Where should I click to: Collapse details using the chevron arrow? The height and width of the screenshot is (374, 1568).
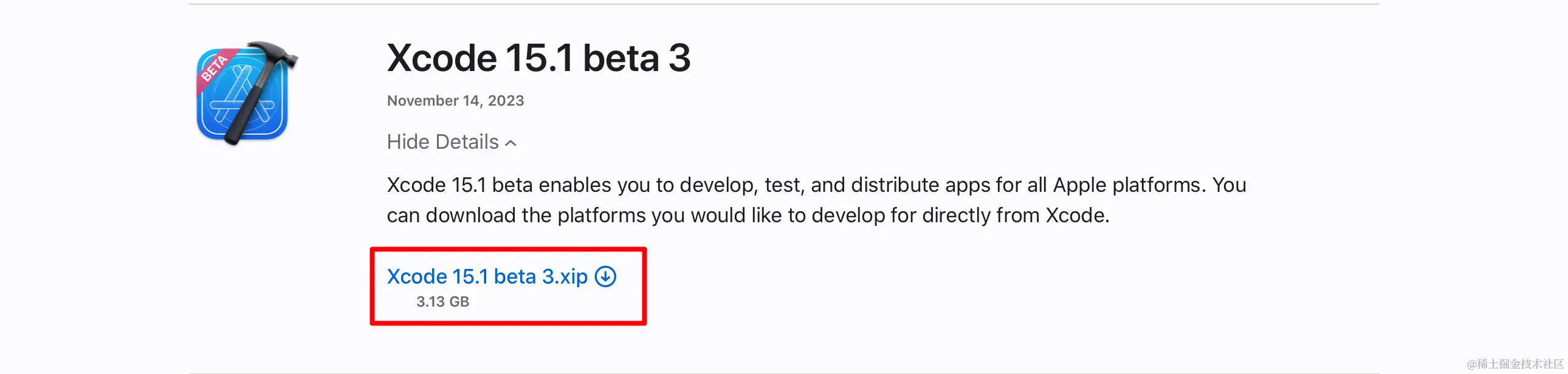(x=511, y=143)
